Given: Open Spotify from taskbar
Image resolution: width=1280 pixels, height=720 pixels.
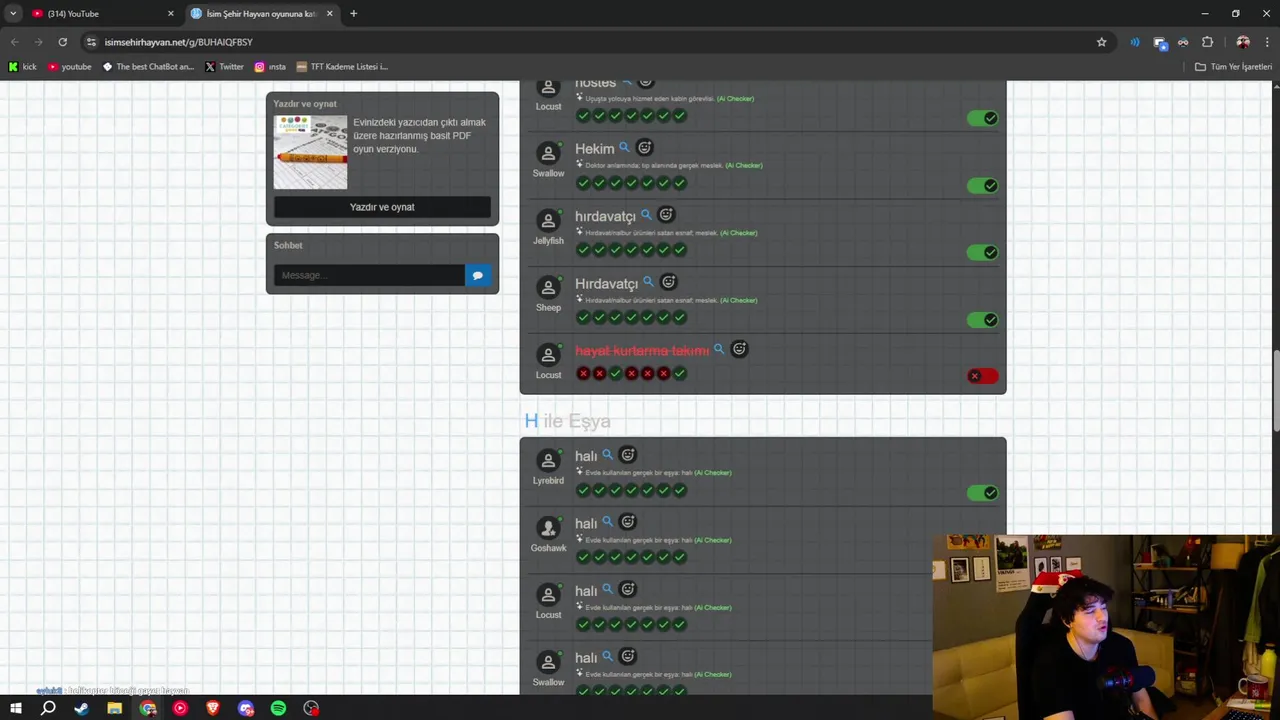Looking at the screenshot, I should 278,708.
